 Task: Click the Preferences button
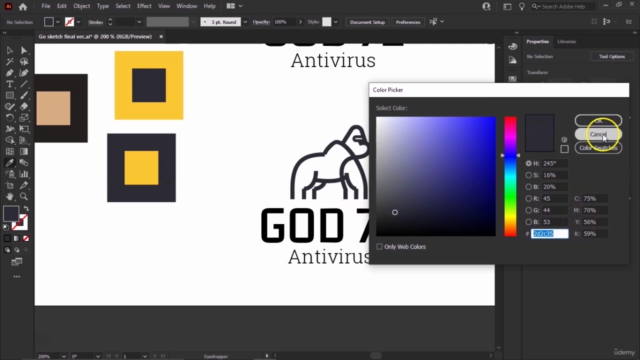pyautogui.click(x=408, y=22)
